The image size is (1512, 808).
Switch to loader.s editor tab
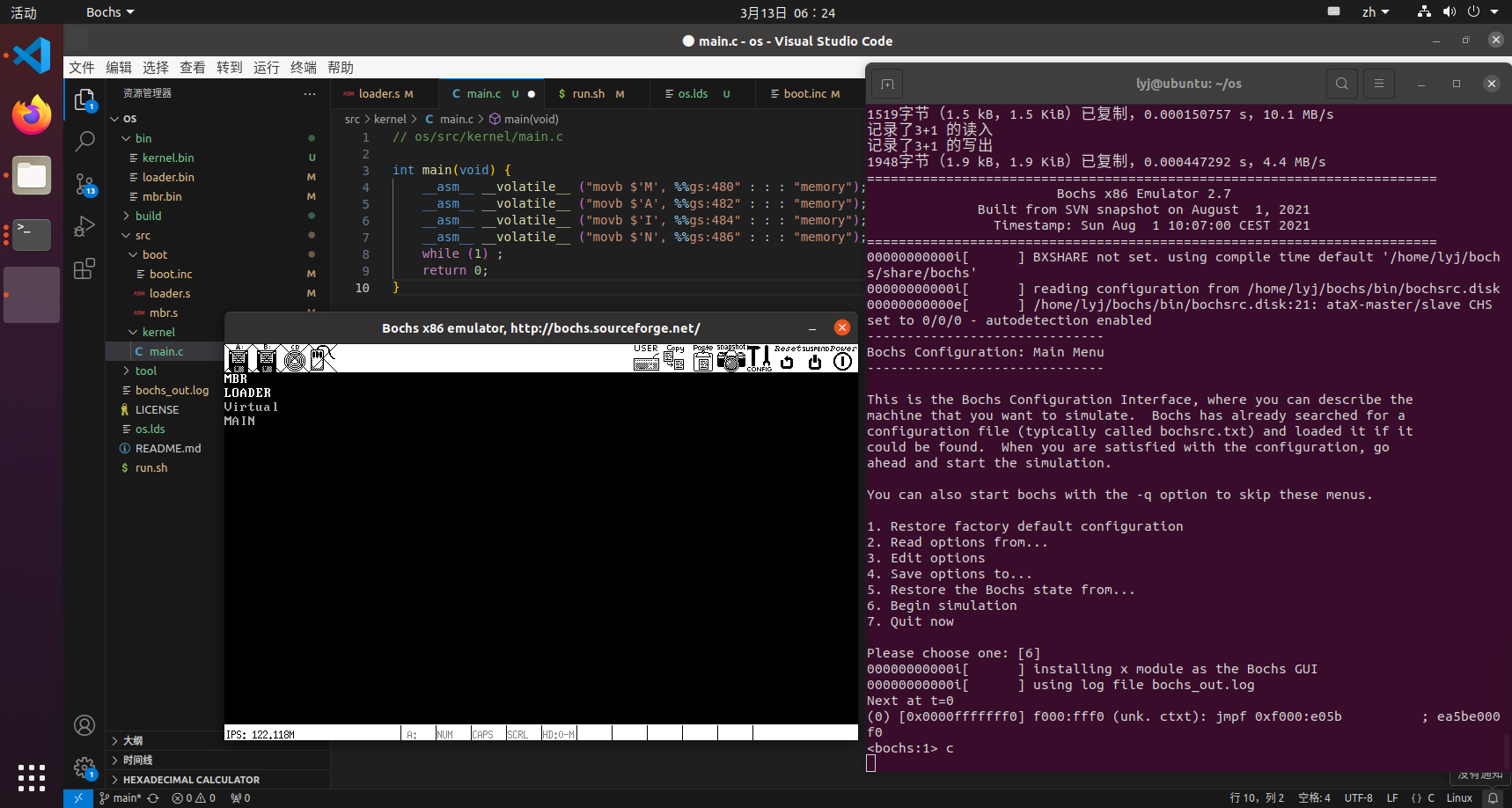(x=385, y=93)
